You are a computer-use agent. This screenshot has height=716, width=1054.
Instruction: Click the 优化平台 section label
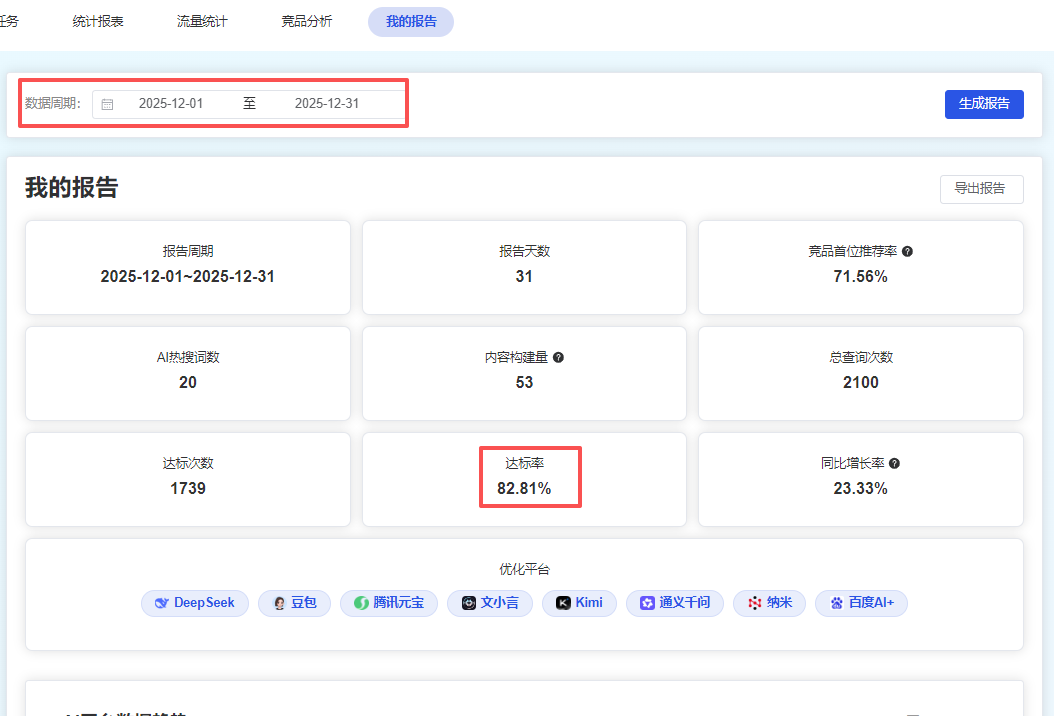click(x=524, y=569)
